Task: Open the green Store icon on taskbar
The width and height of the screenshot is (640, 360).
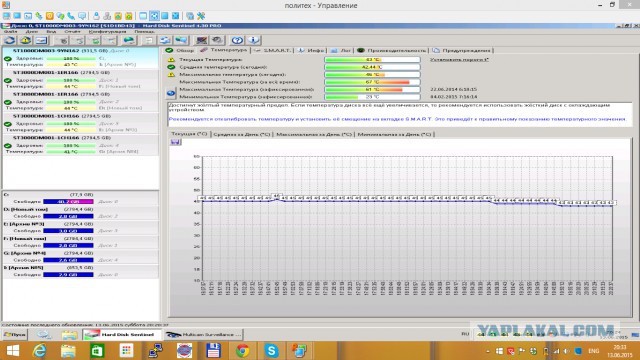Action: click(x=97, y=351)
